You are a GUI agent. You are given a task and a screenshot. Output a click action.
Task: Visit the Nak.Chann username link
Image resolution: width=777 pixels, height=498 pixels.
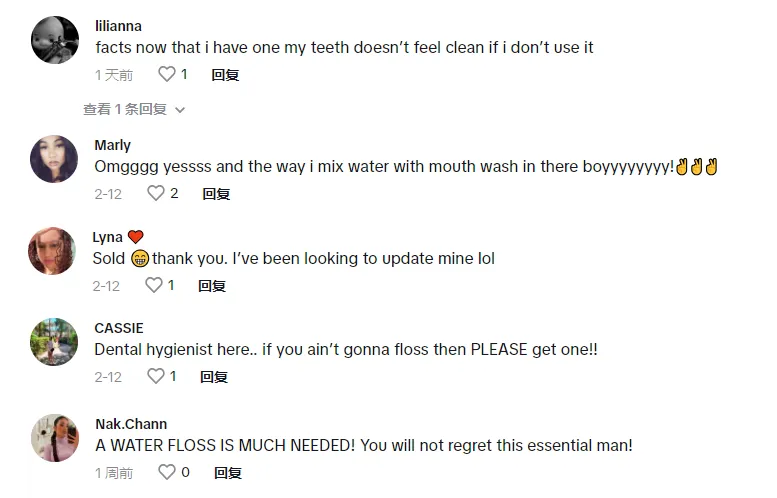point(131,424)
